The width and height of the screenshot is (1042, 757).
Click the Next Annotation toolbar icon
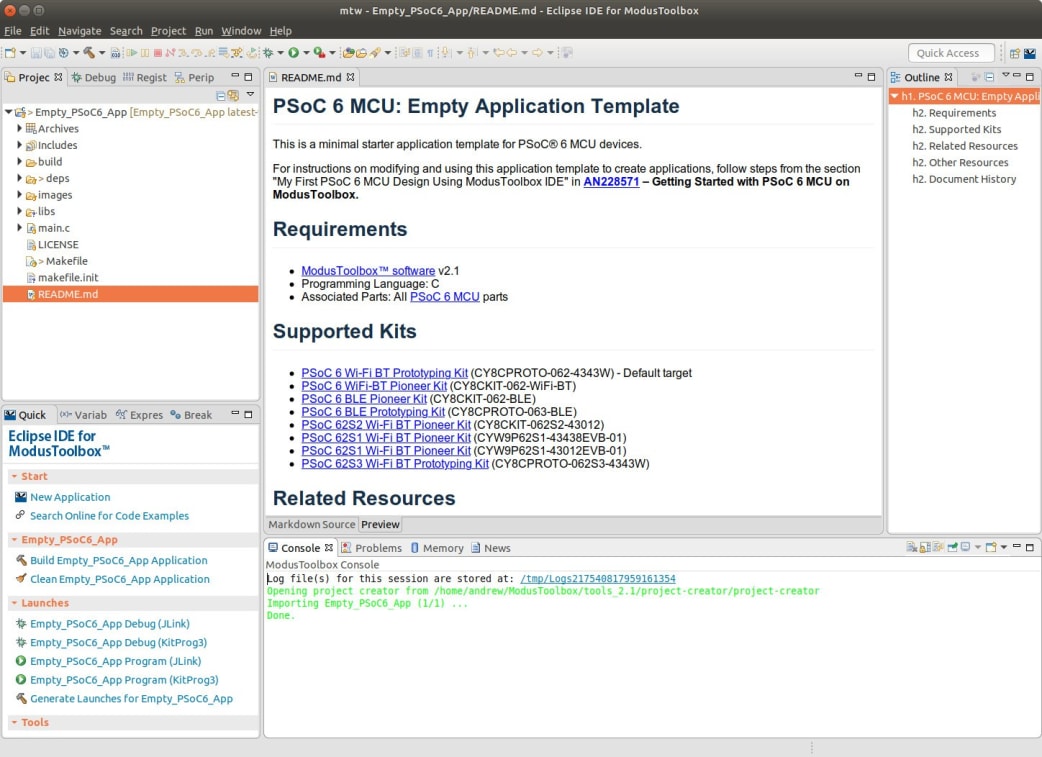(x=445, y=53)
